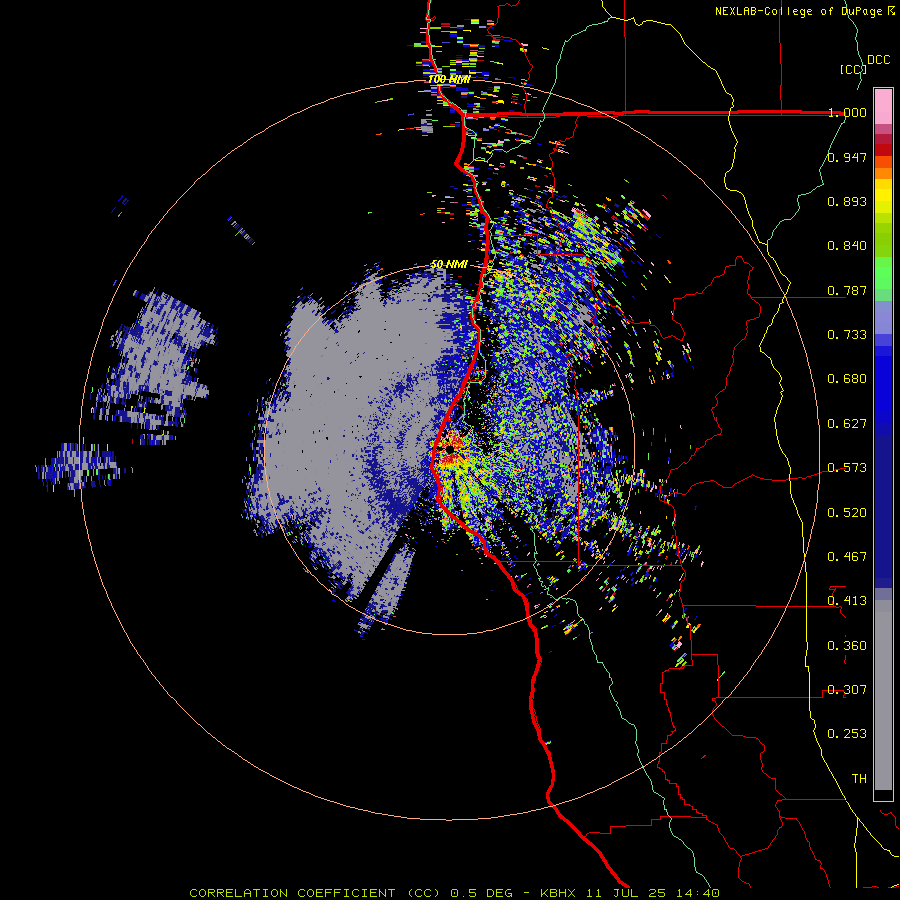Click the TH threshold label
Image resolution: width=900 pixels, height=900 pixels.
click(x=859, y=779)
